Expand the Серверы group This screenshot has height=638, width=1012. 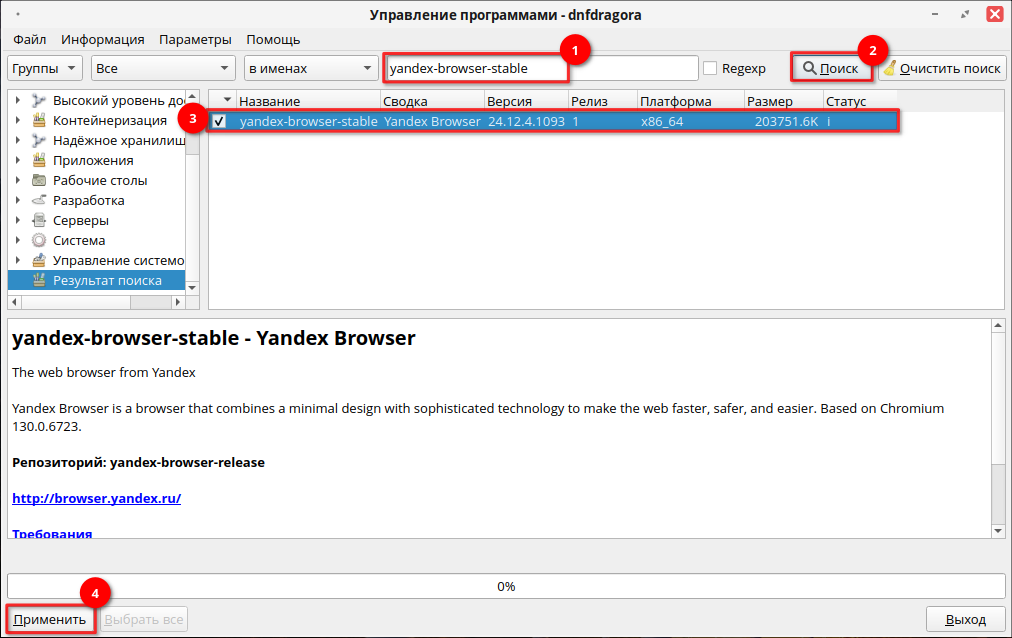point(18,221)
